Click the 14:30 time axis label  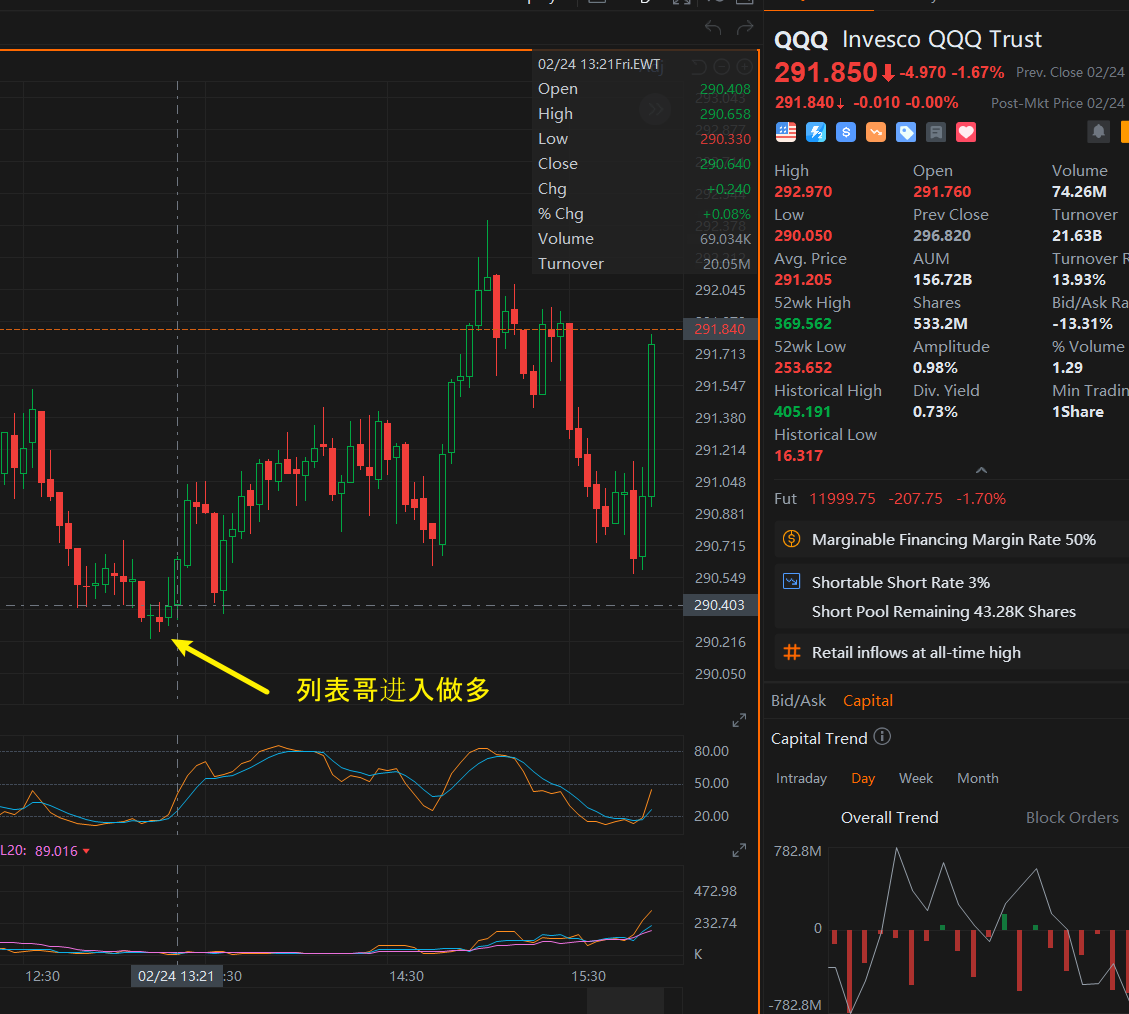(x=406, y=976)
